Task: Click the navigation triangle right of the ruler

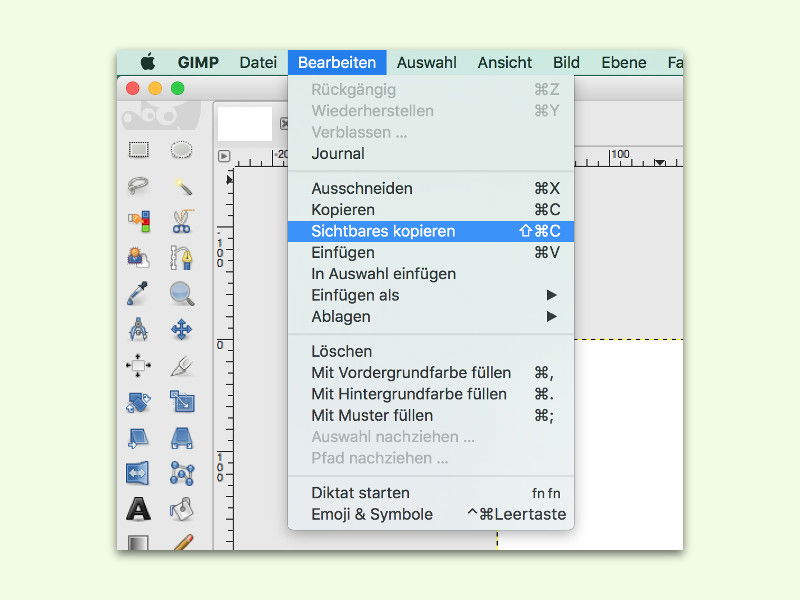Action: pyautogui.click(x=660, y=162)
